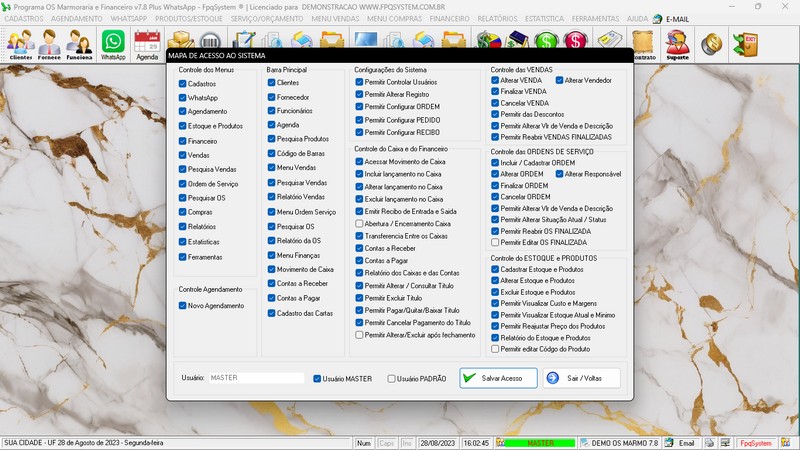Viewport: 800px width, 450px height.
Task: Uncheck Permitir Configurar RECIBO checkbox
Action: (x=359, y=132)
